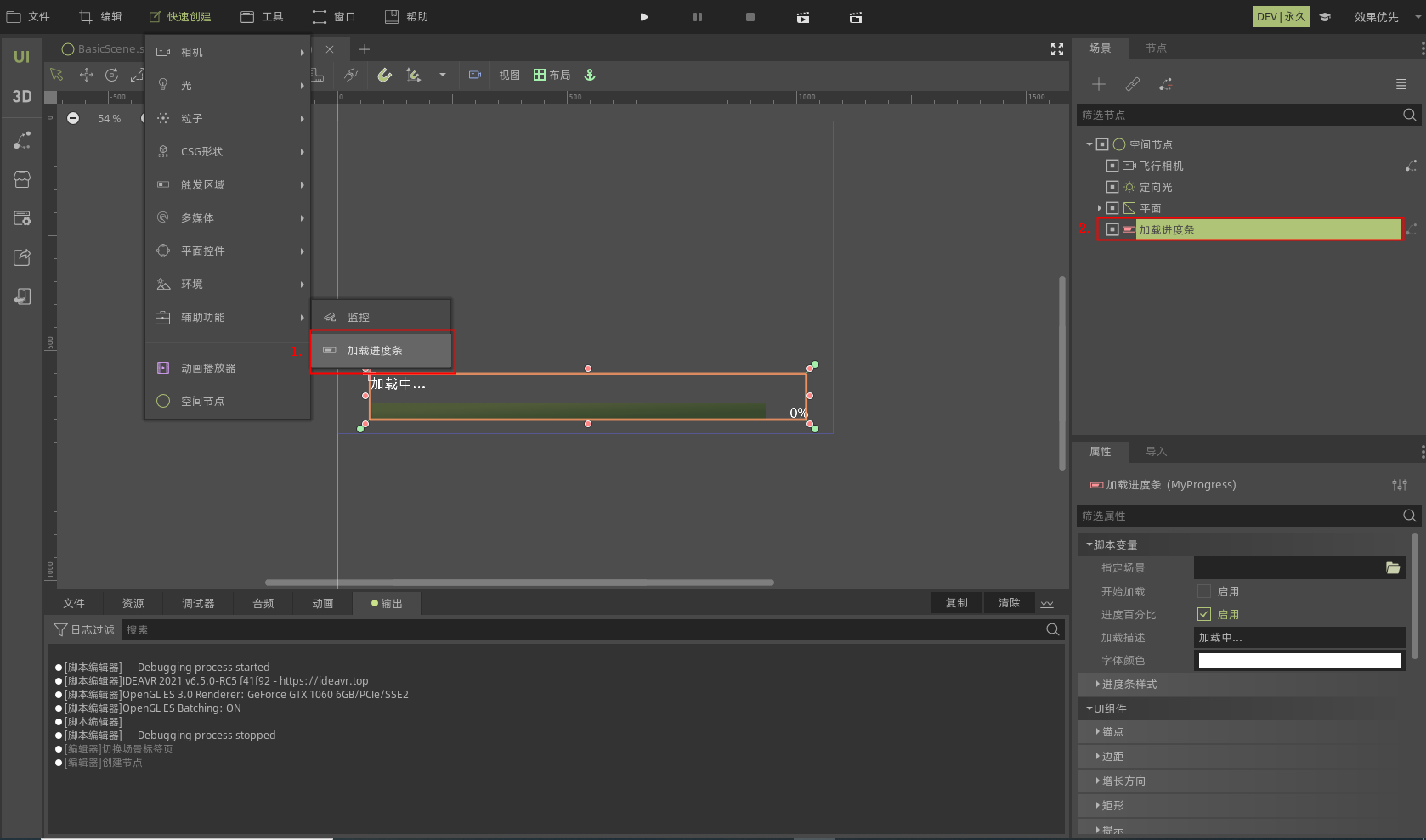The height and width of the screenshot is (840, 1426).
Task: Expand the 平面 tree node
Action: [1100, 208]
